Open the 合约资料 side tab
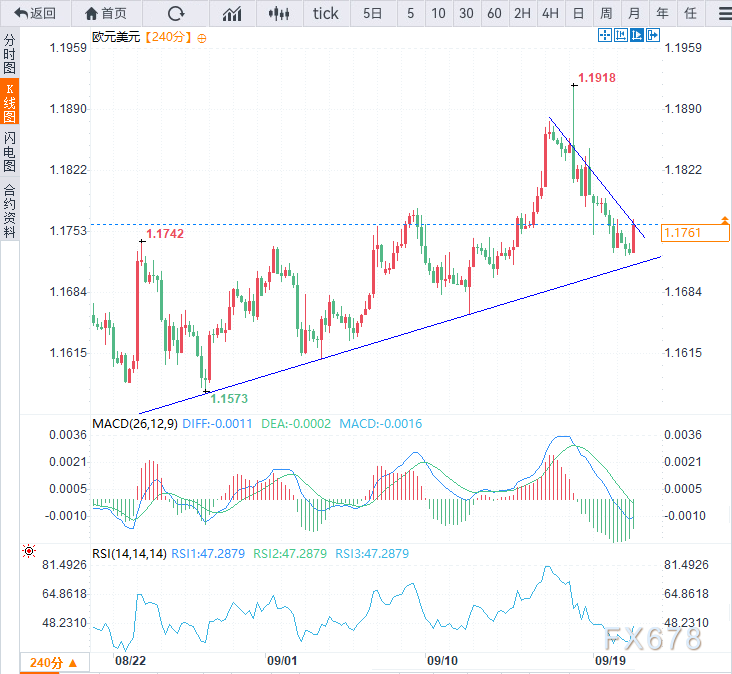732x674 pixels. [10, 210]
